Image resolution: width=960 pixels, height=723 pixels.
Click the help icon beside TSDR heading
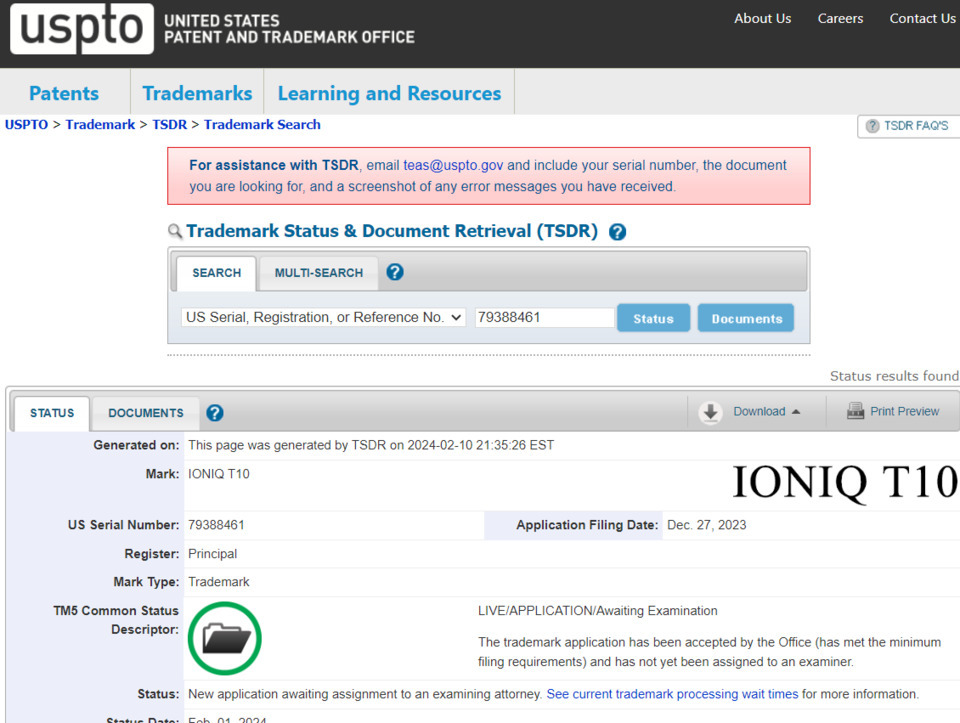pyautogui.click(x=617, y=232)
